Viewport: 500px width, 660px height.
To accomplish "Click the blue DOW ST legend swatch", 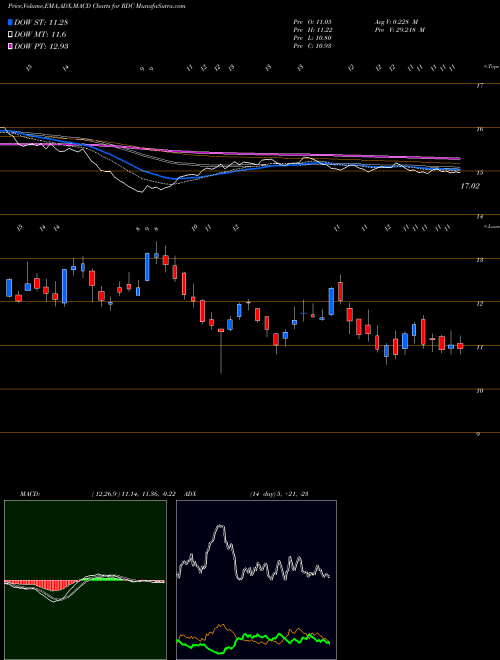I will (x=10, y=22).
